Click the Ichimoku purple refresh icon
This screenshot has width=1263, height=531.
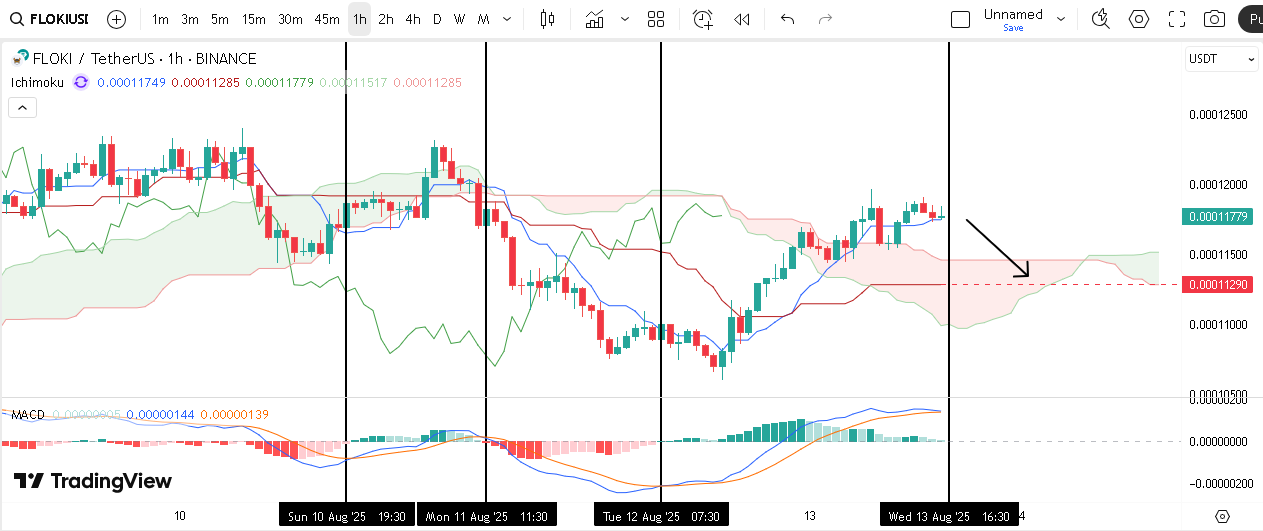82,82
